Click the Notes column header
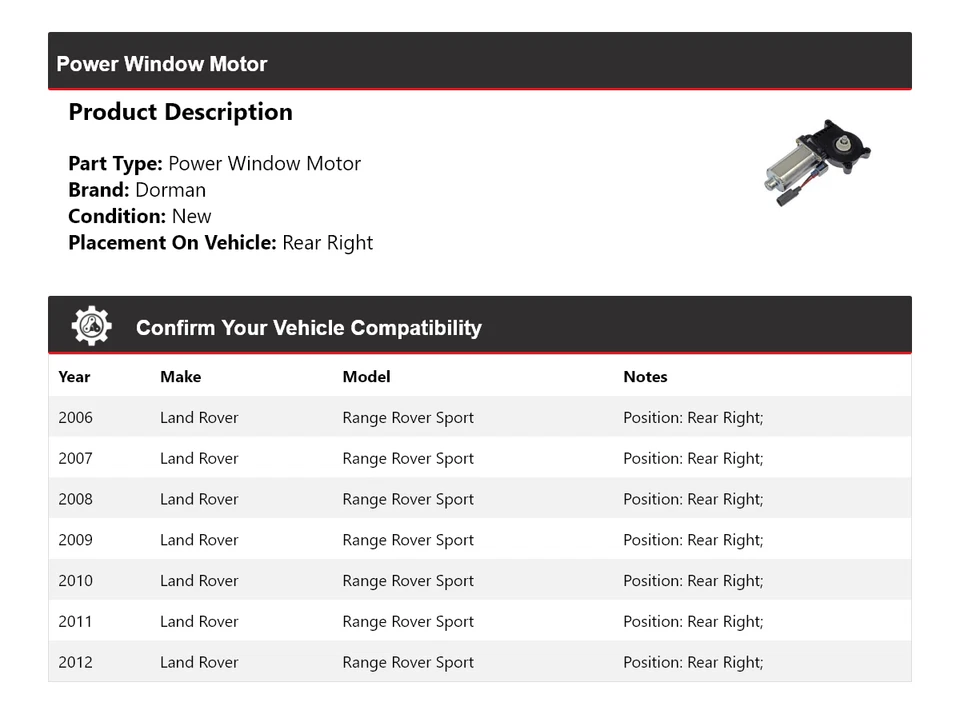Screen dimensions: 960x714 click(645, 377)
